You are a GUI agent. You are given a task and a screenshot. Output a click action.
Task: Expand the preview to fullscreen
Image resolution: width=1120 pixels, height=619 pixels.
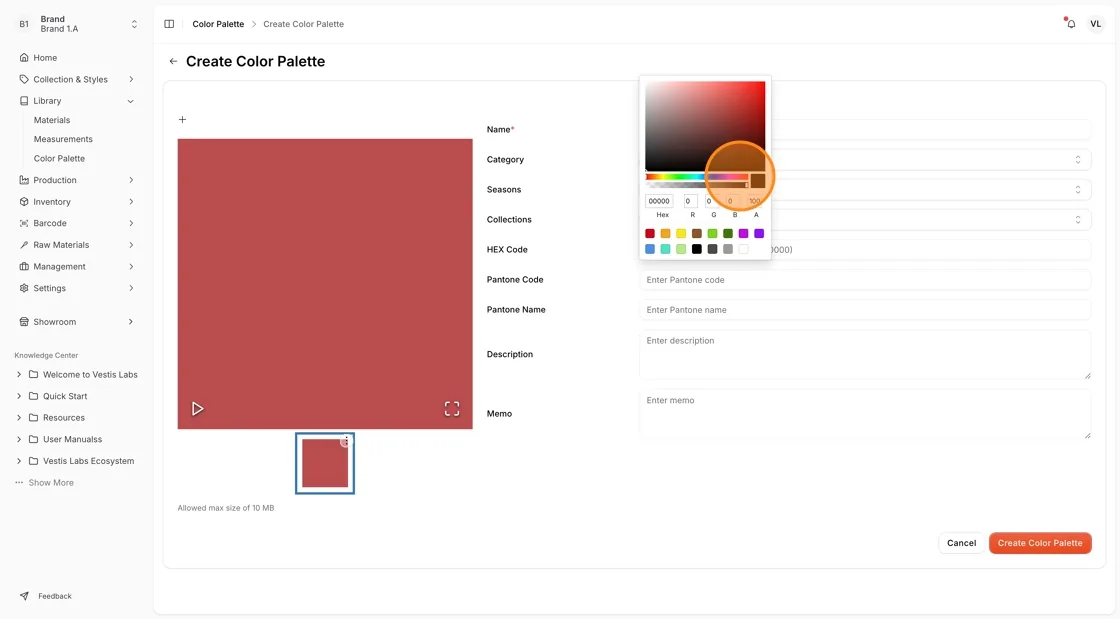[x=452, y=408]
